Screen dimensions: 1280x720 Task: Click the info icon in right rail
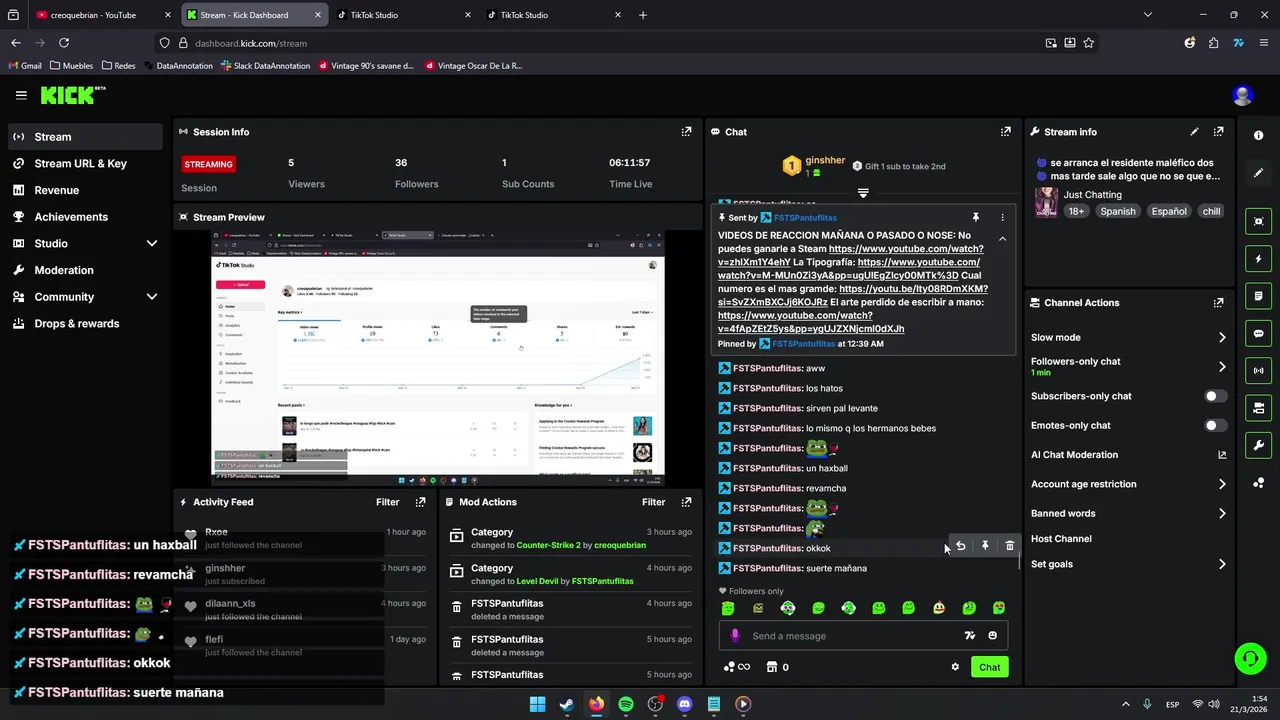[1258, 135]
